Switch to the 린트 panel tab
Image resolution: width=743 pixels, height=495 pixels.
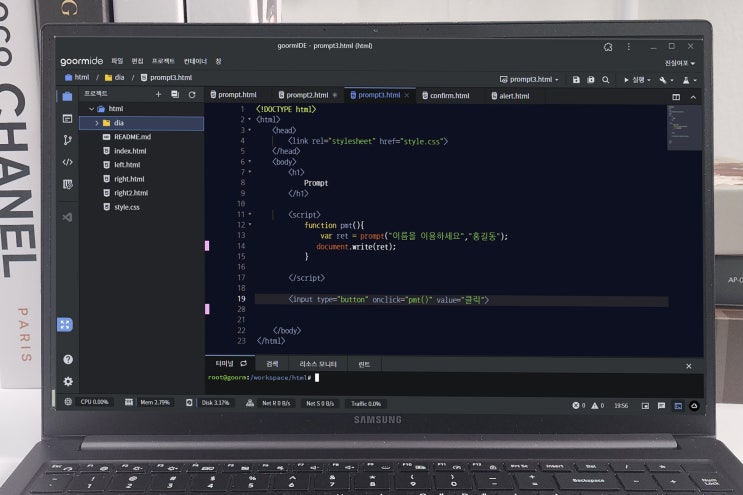[x=364, y=364]
